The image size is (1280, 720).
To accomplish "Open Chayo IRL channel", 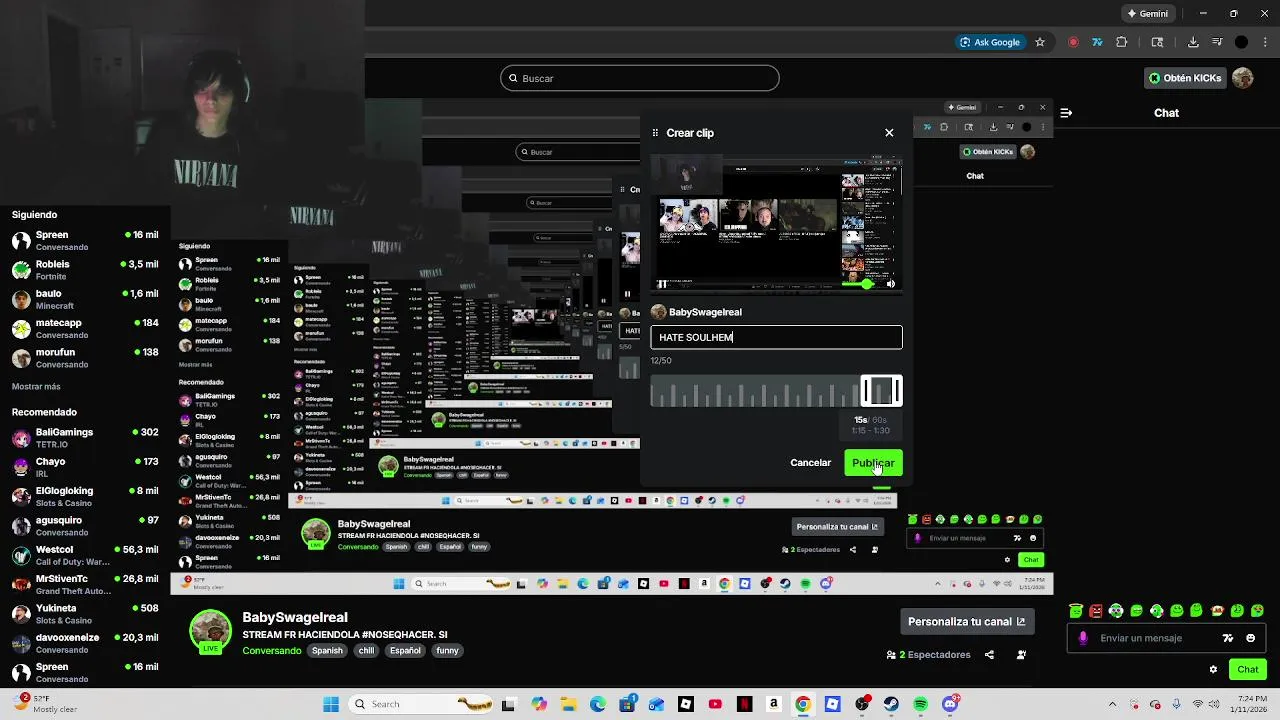I will 85,467.
